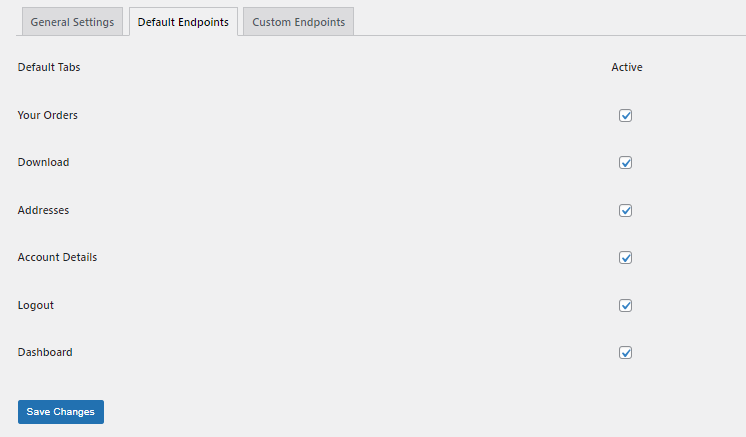Disable the Download tab checkbox
The width and height of the screenshot is (746, 437).
click(x=626, y=163)
